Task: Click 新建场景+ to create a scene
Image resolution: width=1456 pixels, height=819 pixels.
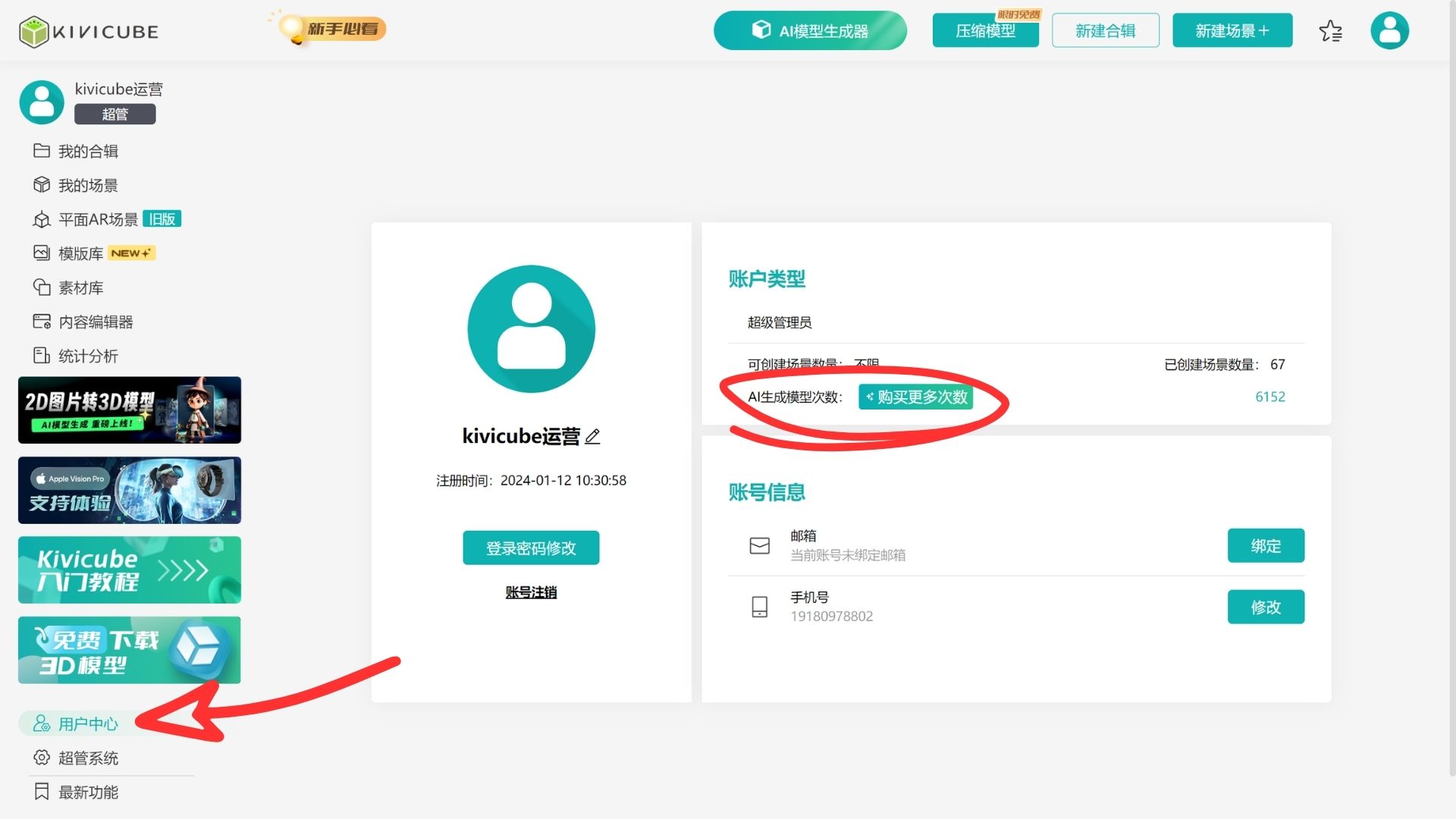Action: [1232, 30]
